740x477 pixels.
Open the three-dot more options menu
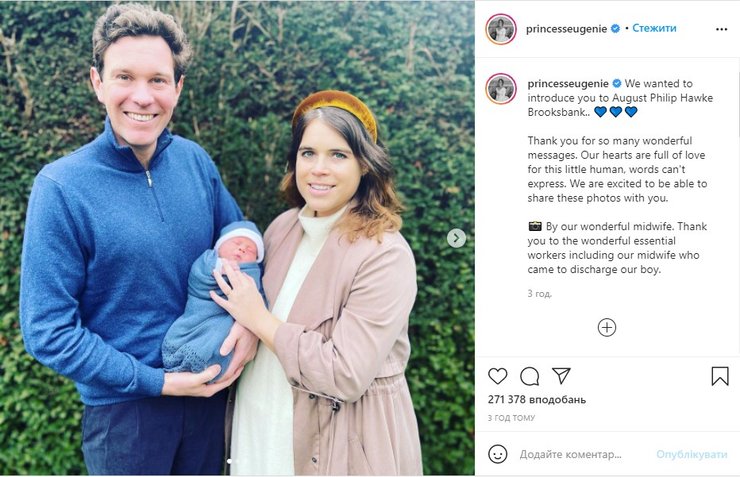(x=721, y=29)
